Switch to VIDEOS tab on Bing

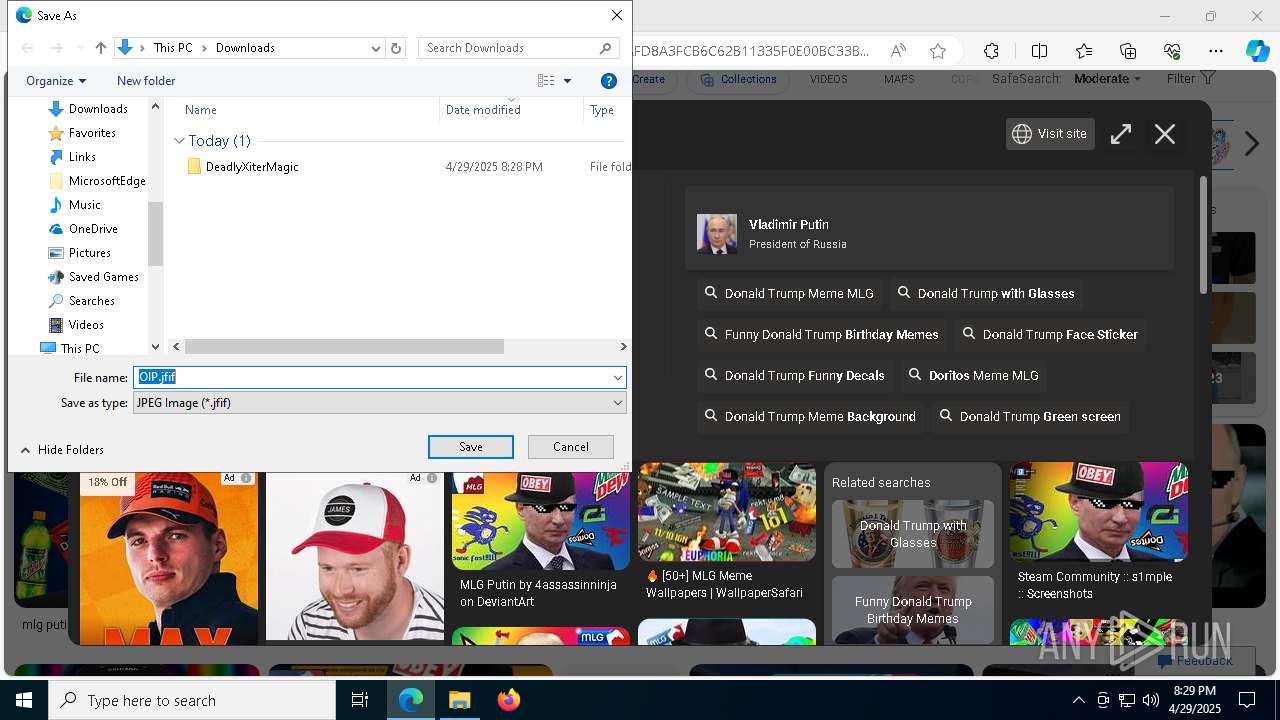[829, 79]
